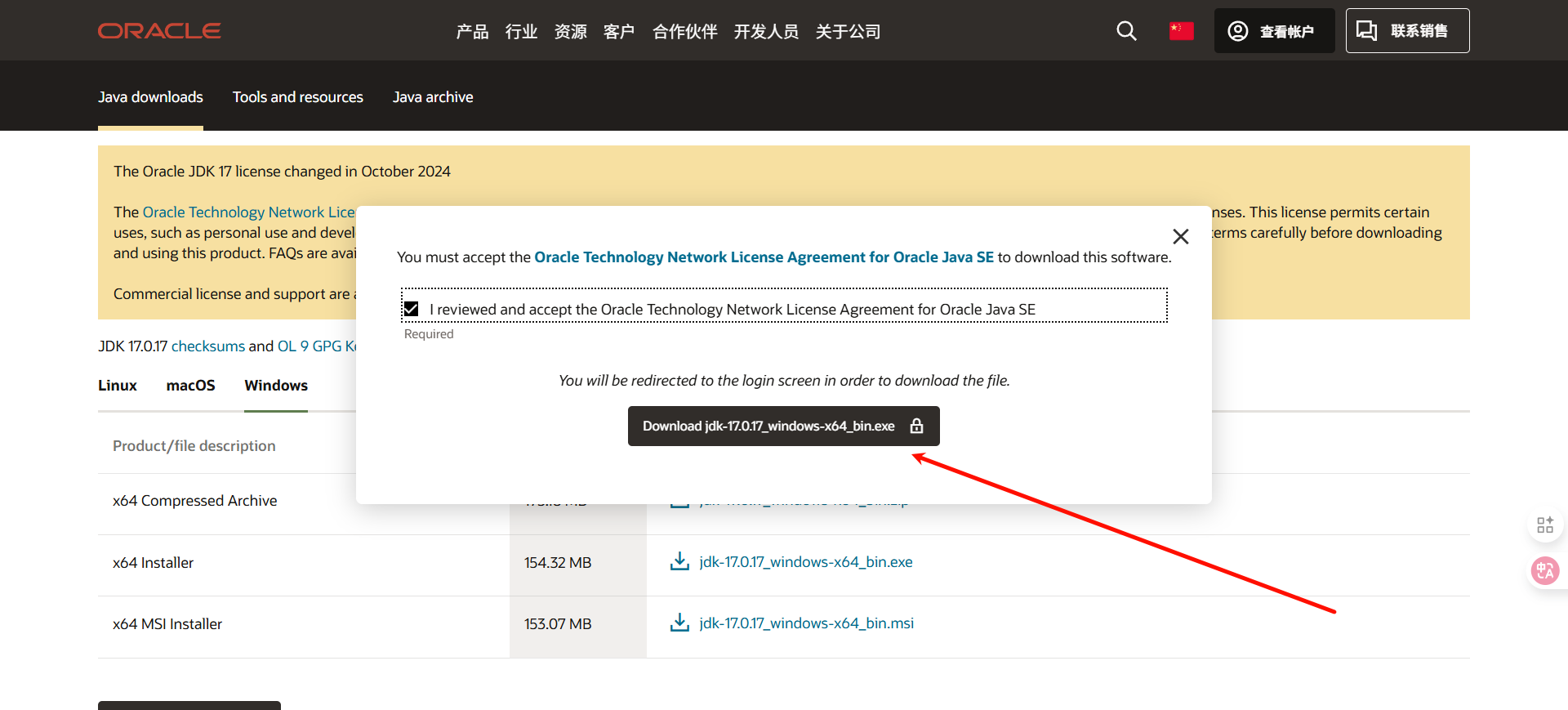
Task: Click the lock icon on download button
Action: click(x=916, y=426)
